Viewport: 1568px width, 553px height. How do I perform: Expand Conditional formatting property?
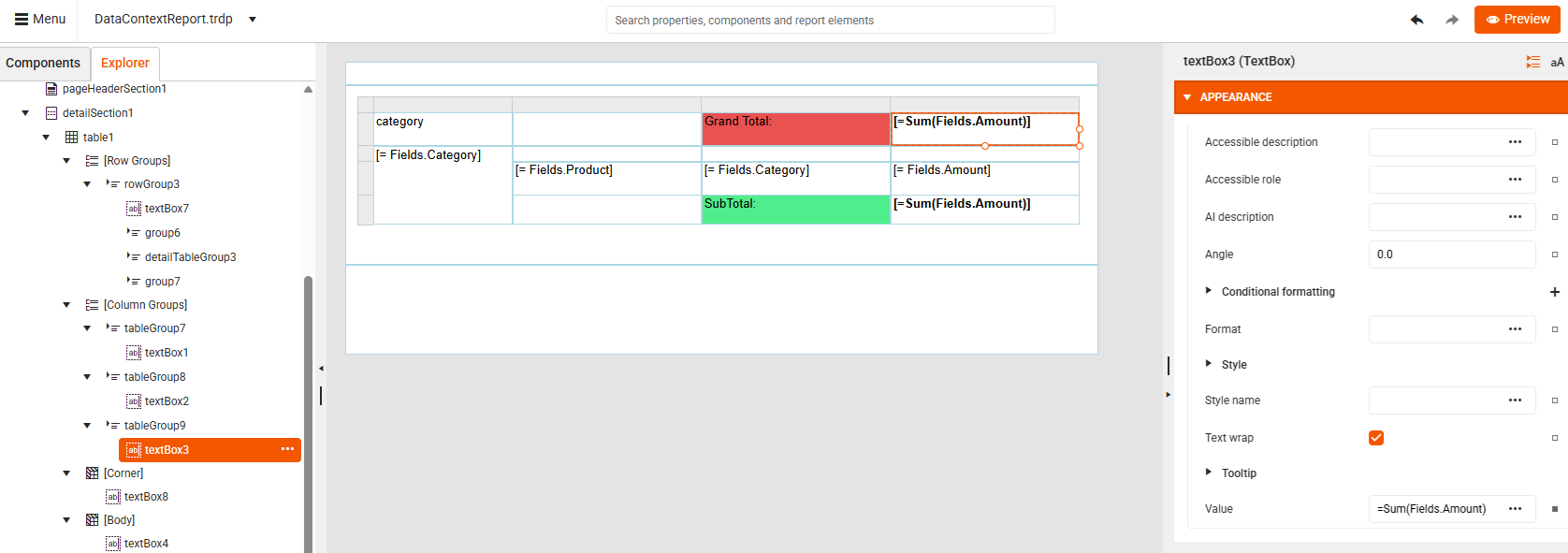click(x=1209, y=291)
